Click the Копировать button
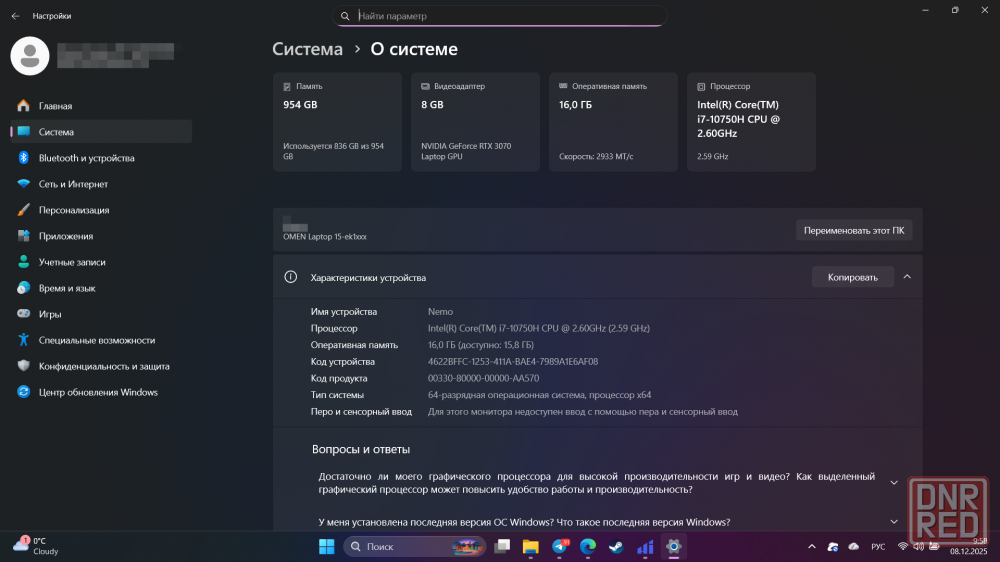The height and width of the screenshot is (562, 1000). (852, 277)
